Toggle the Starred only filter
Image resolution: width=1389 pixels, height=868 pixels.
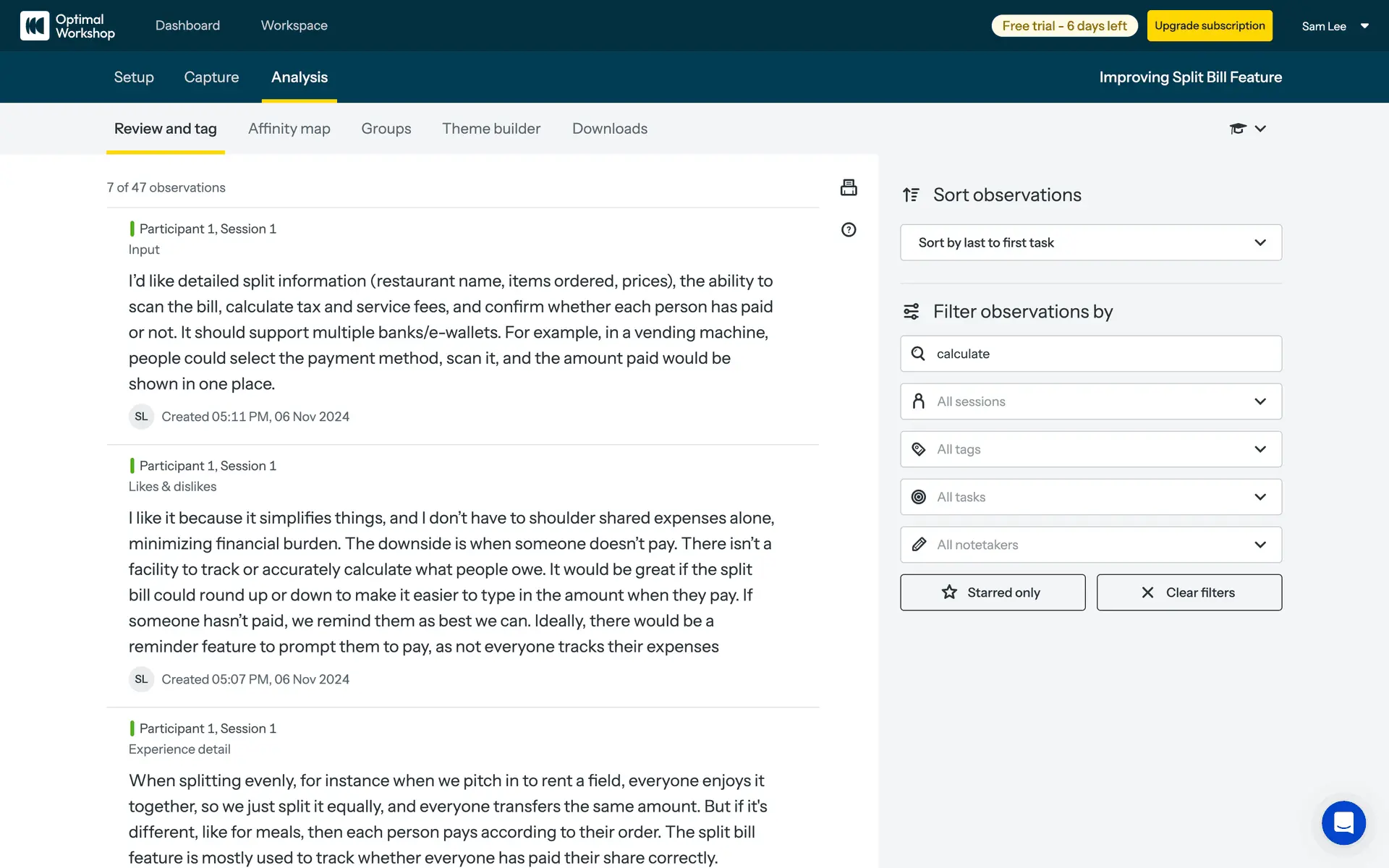pyautogui.click(x=993, y=592)
